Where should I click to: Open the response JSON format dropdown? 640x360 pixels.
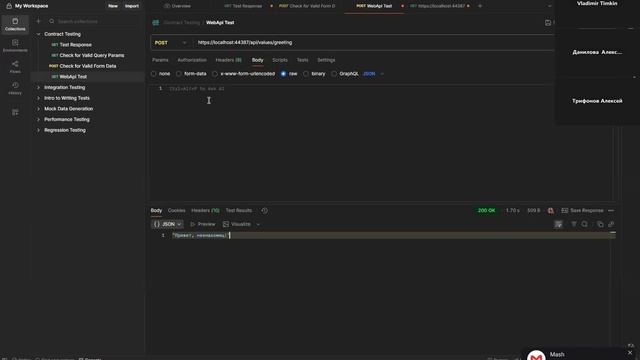(x=167, y=224)
